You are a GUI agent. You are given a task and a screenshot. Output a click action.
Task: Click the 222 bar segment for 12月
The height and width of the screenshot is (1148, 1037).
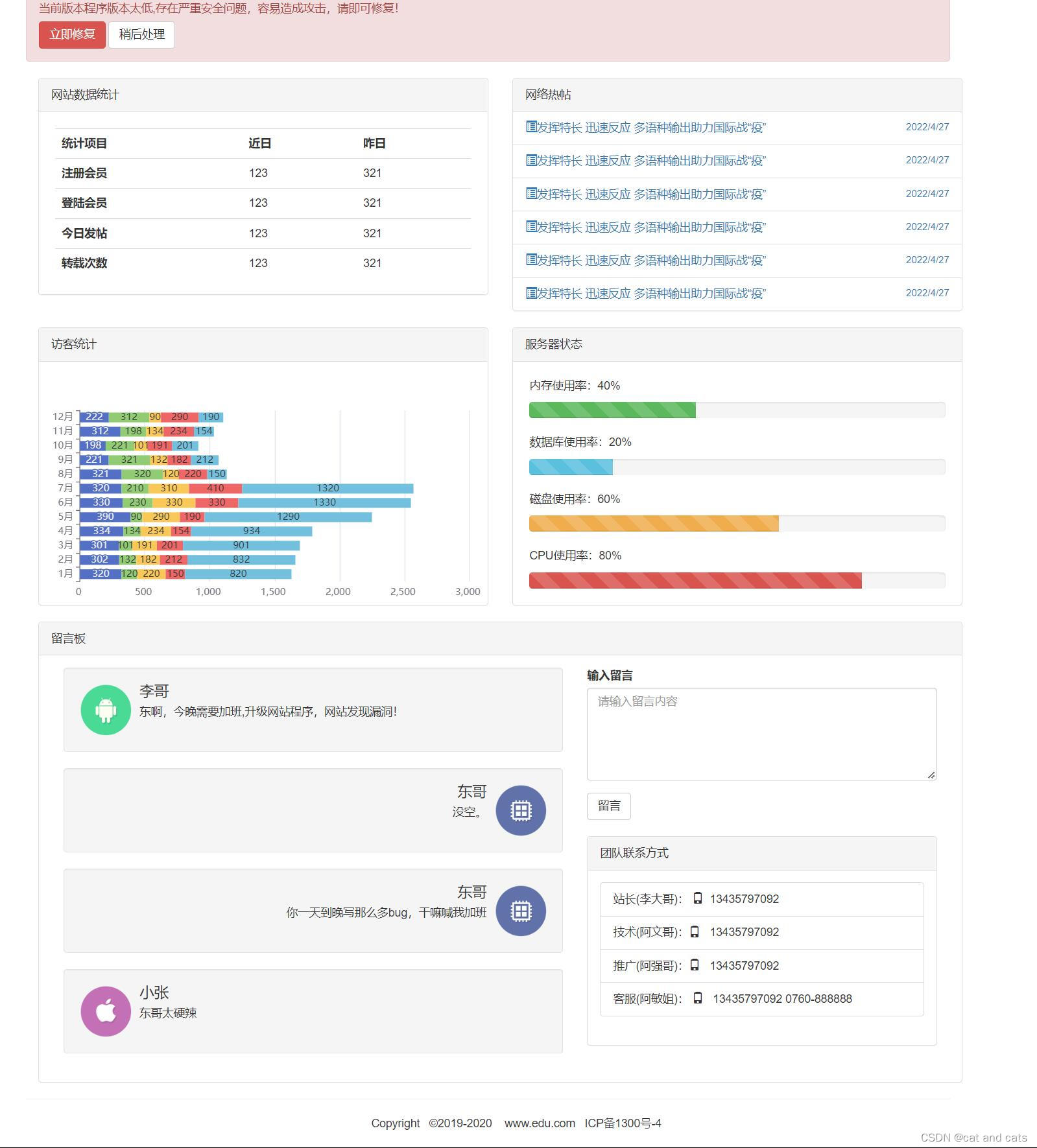coord(94,417)
